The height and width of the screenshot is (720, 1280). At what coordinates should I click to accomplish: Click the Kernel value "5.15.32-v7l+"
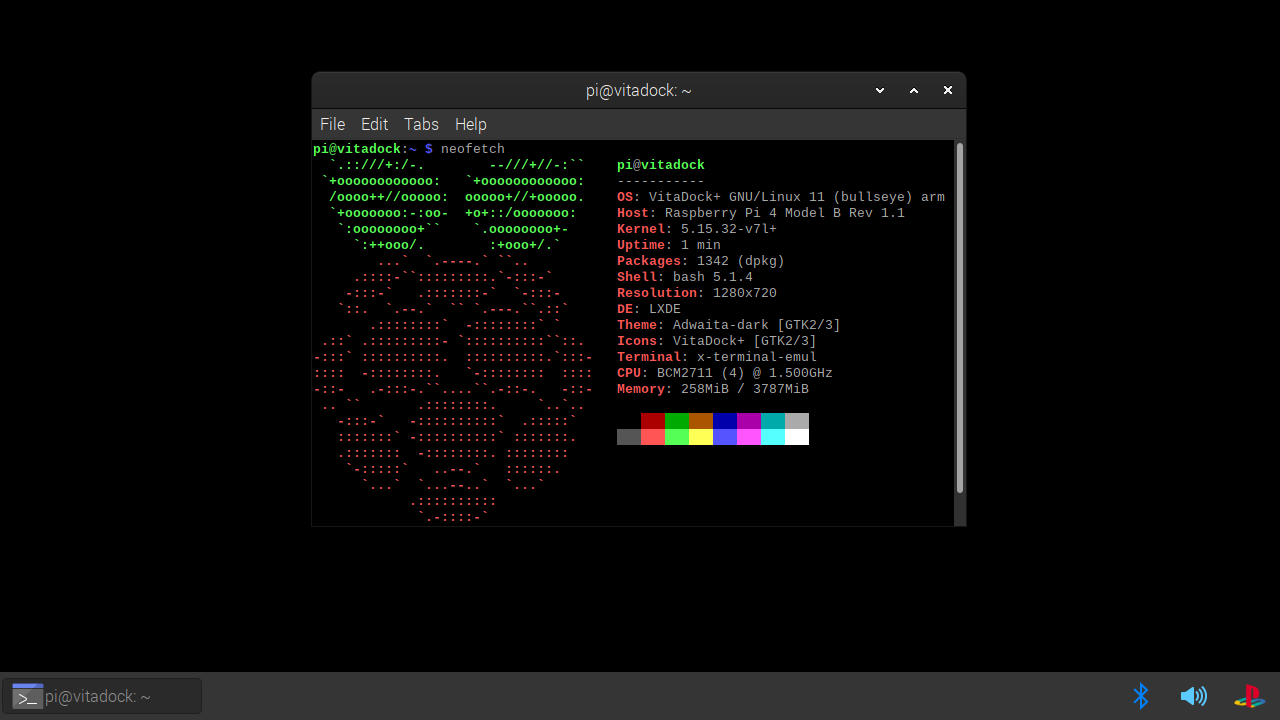[729, 229]
